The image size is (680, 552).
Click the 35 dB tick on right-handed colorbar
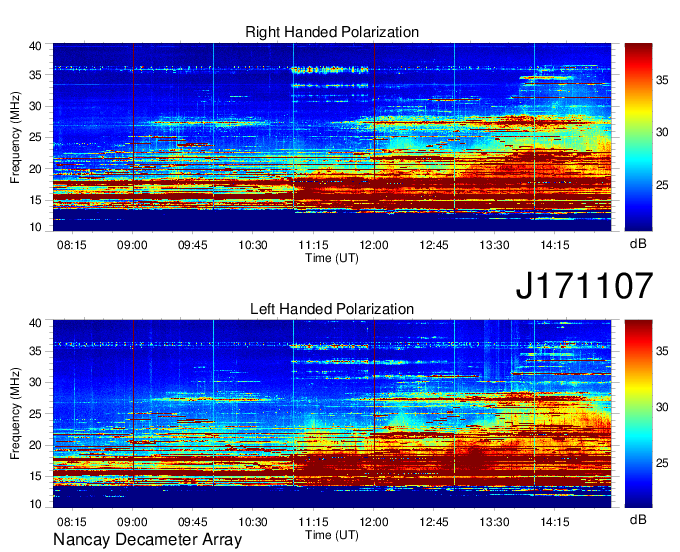point(662,80)
